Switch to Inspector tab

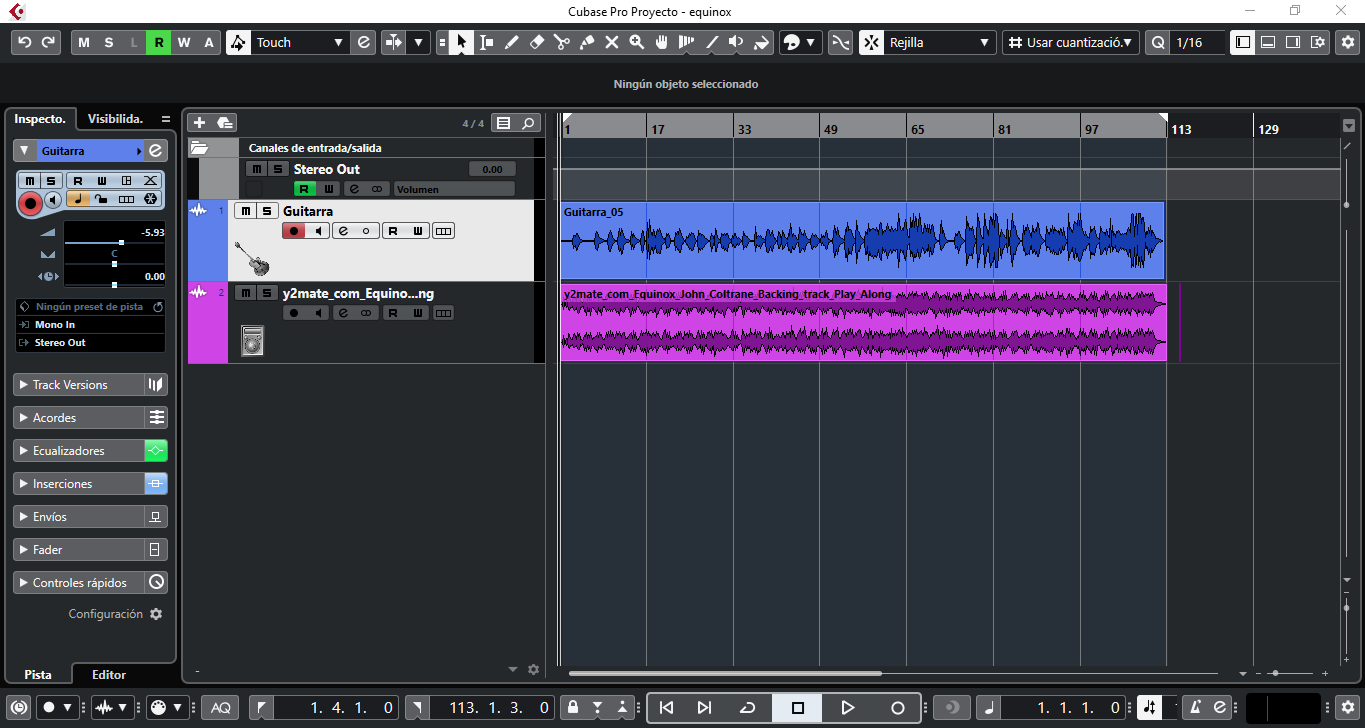(x=40, y=118)
